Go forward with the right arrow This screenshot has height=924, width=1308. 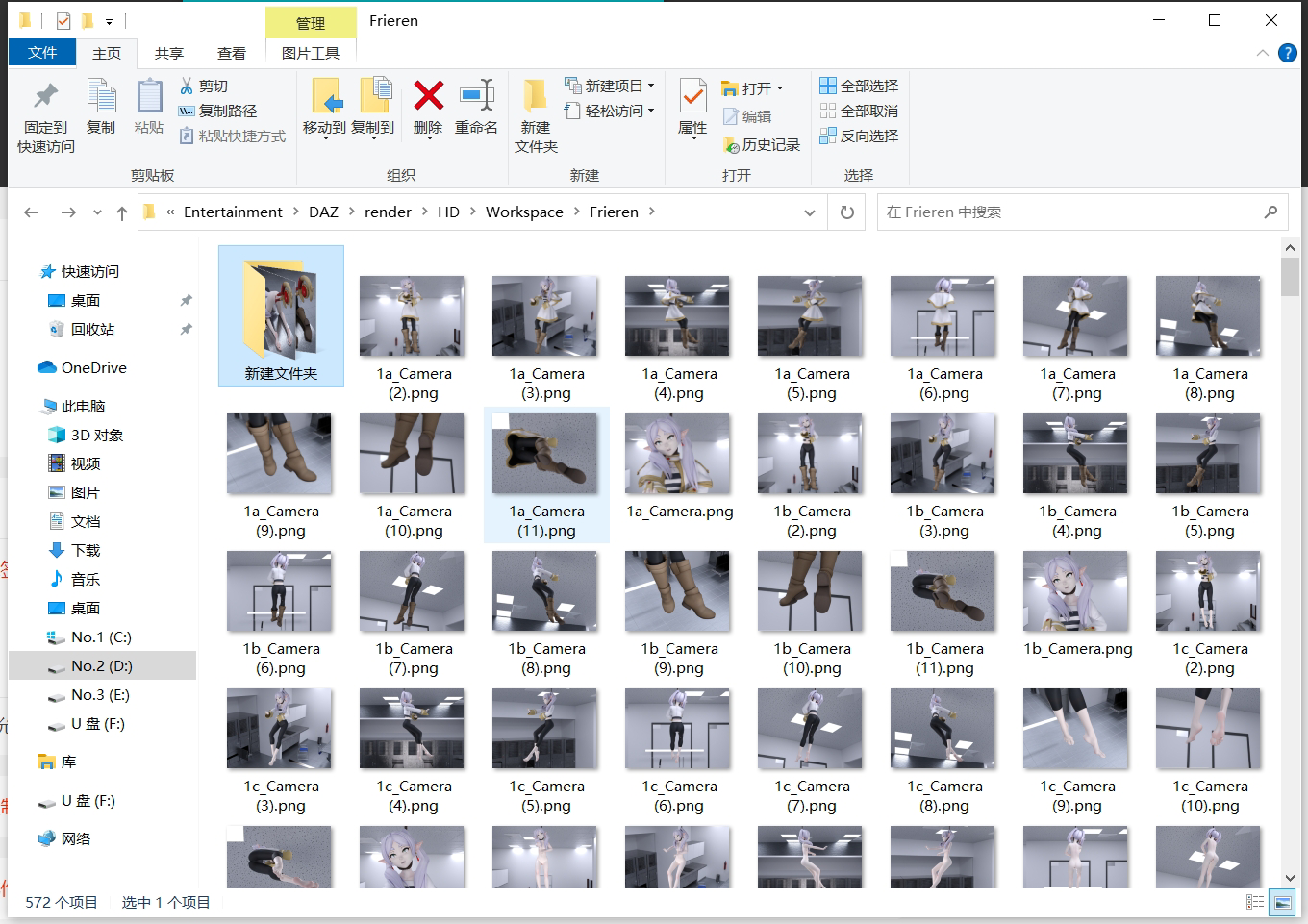point(68,212)
